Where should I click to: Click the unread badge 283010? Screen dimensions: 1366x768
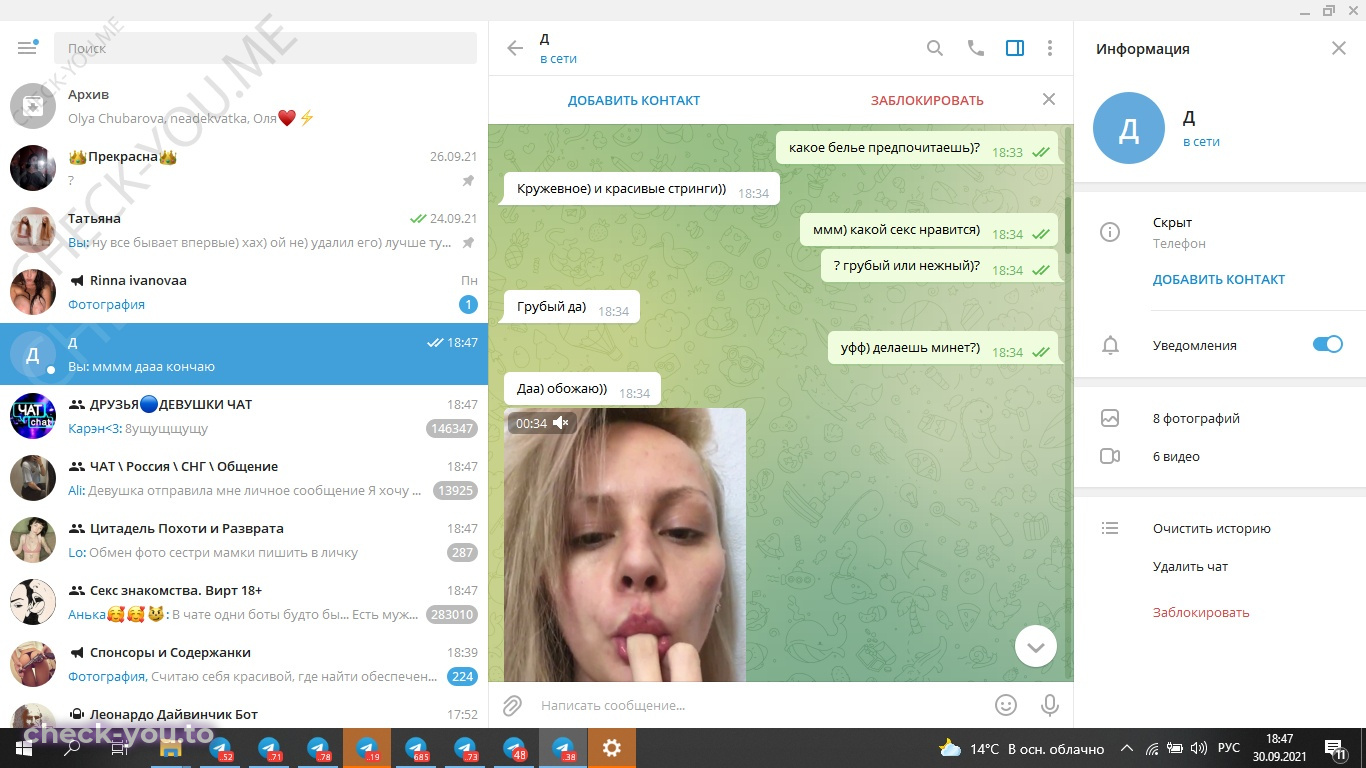pos(452,614)
